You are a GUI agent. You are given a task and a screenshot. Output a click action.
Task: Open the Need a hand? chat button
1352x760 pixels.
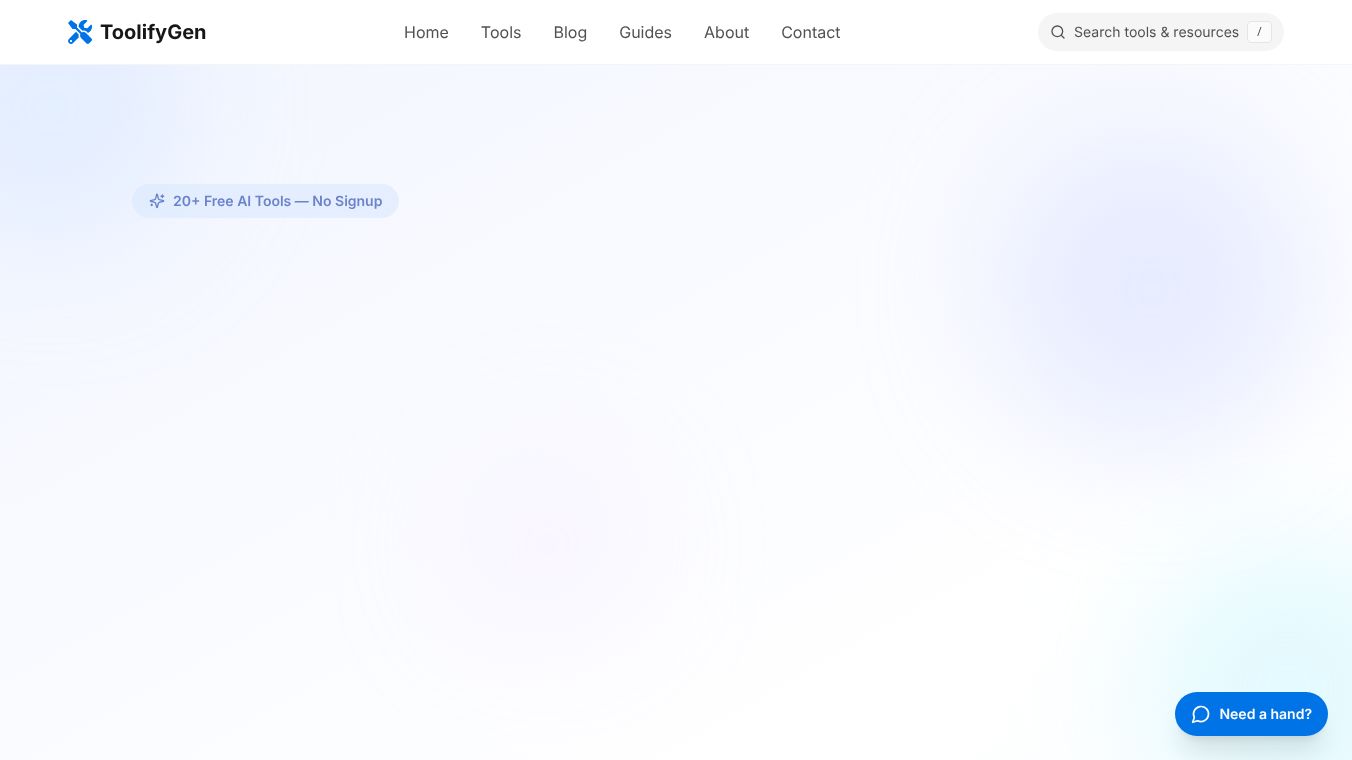click(x=1251, y=714)
